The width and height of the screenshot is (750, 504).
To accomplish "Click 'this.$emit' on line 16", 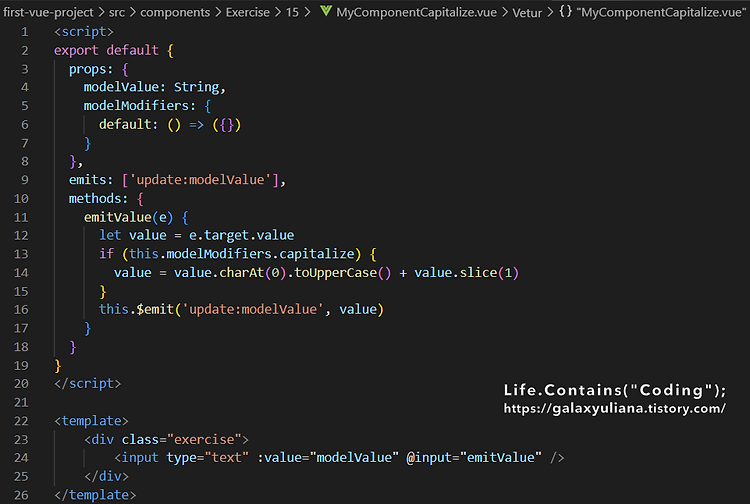I will pos(136,309).
